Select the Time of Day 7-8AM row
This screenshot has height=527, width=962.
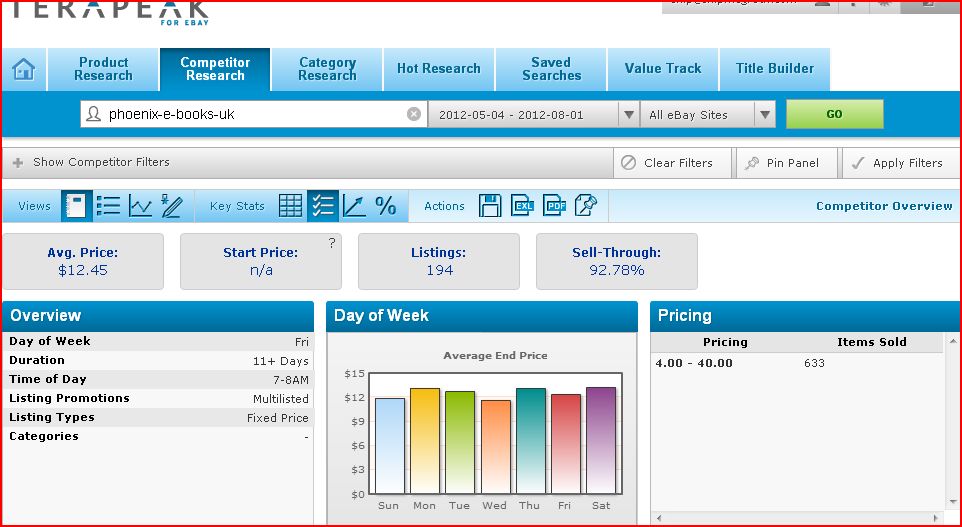pyautogui.click(x=158, y=380)
